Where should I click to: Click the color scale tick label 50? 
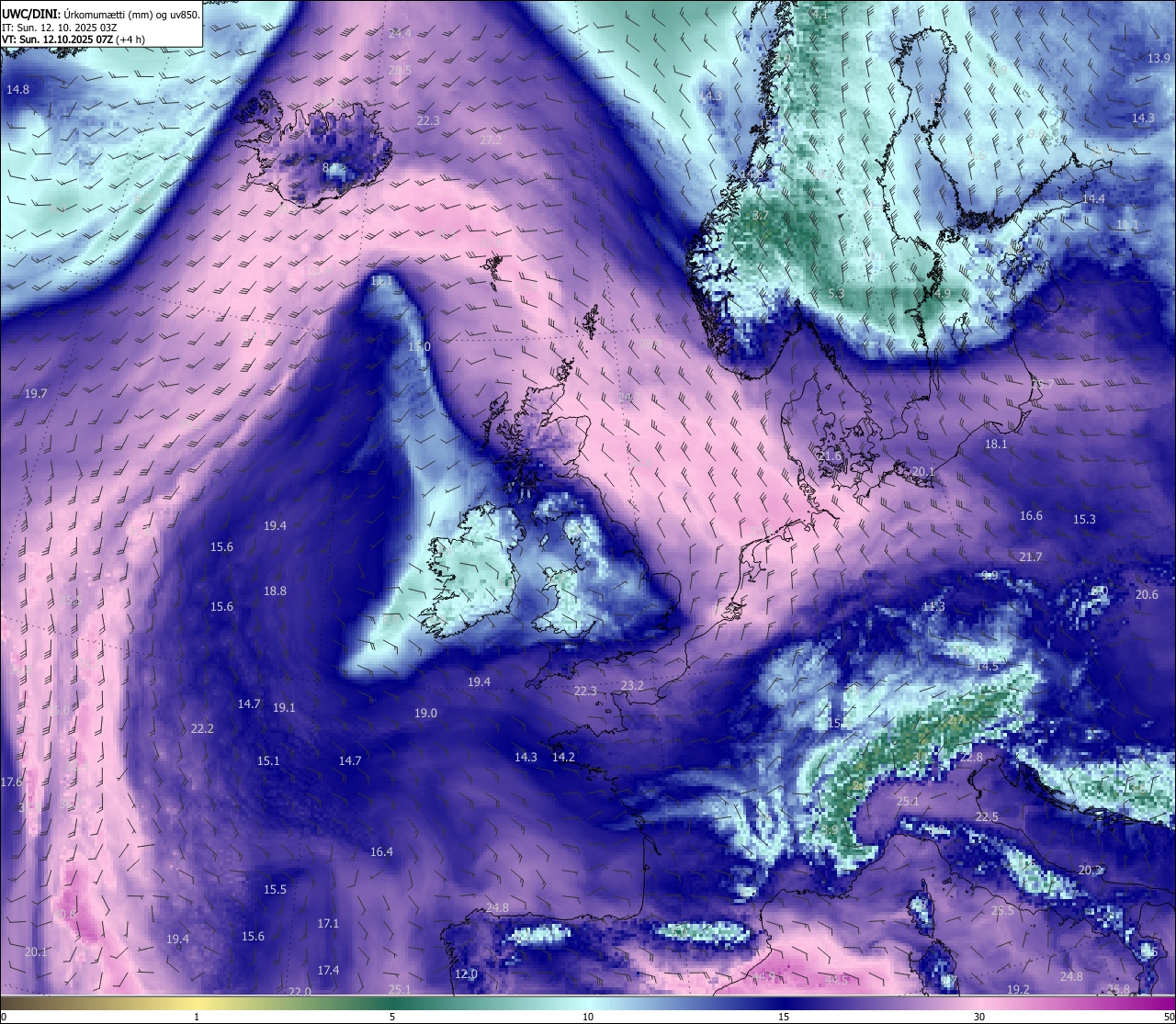pyautogui.click(x=1168, y=1017)
